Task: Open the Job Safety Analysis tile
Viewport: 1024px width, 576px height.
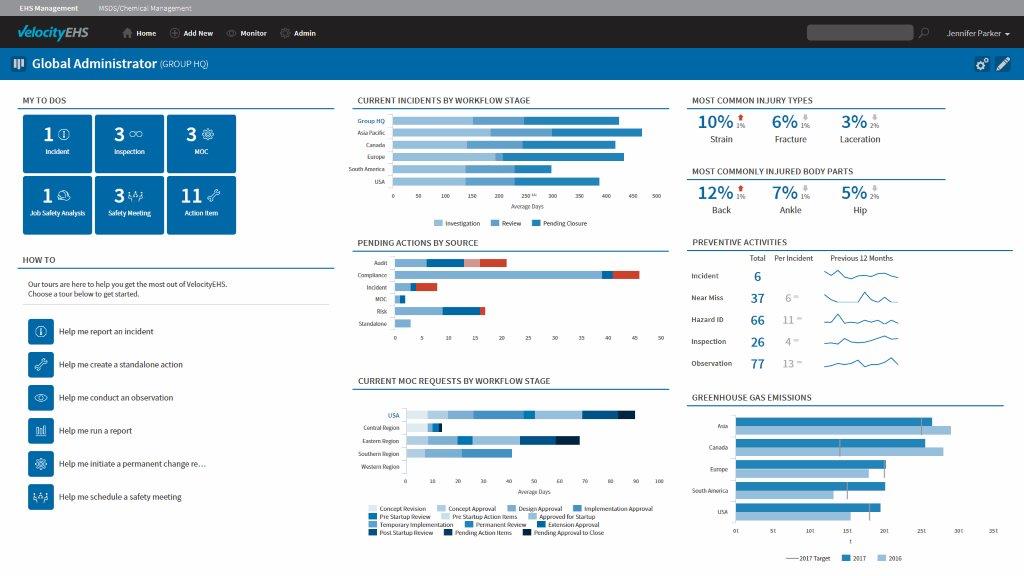Action: click(x=56, y=201)
